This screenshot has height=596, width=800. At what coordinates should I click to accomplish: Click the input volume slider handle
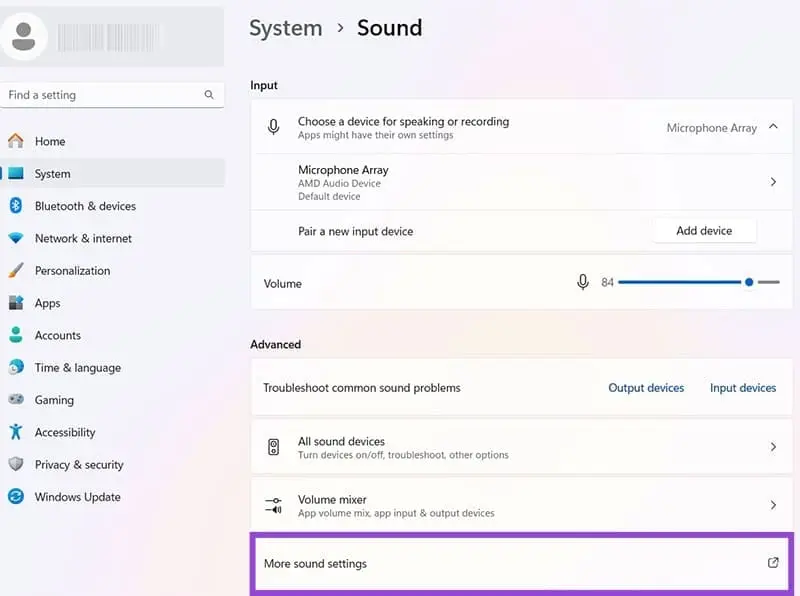click(x=749, y=282)
